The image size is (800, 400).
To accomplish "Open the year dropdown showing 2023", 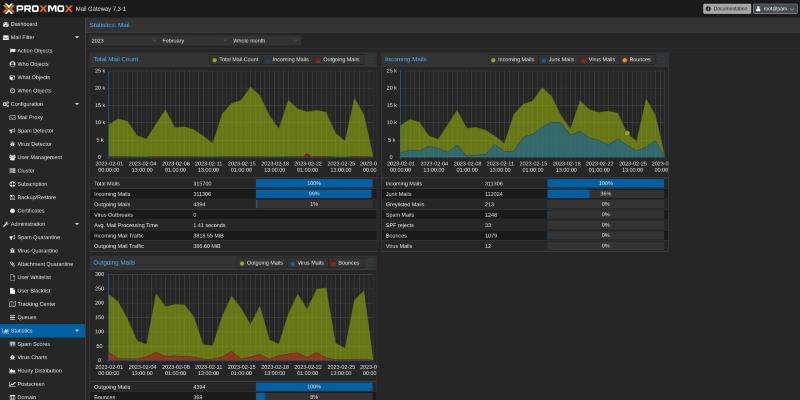I will coord(121,41).
